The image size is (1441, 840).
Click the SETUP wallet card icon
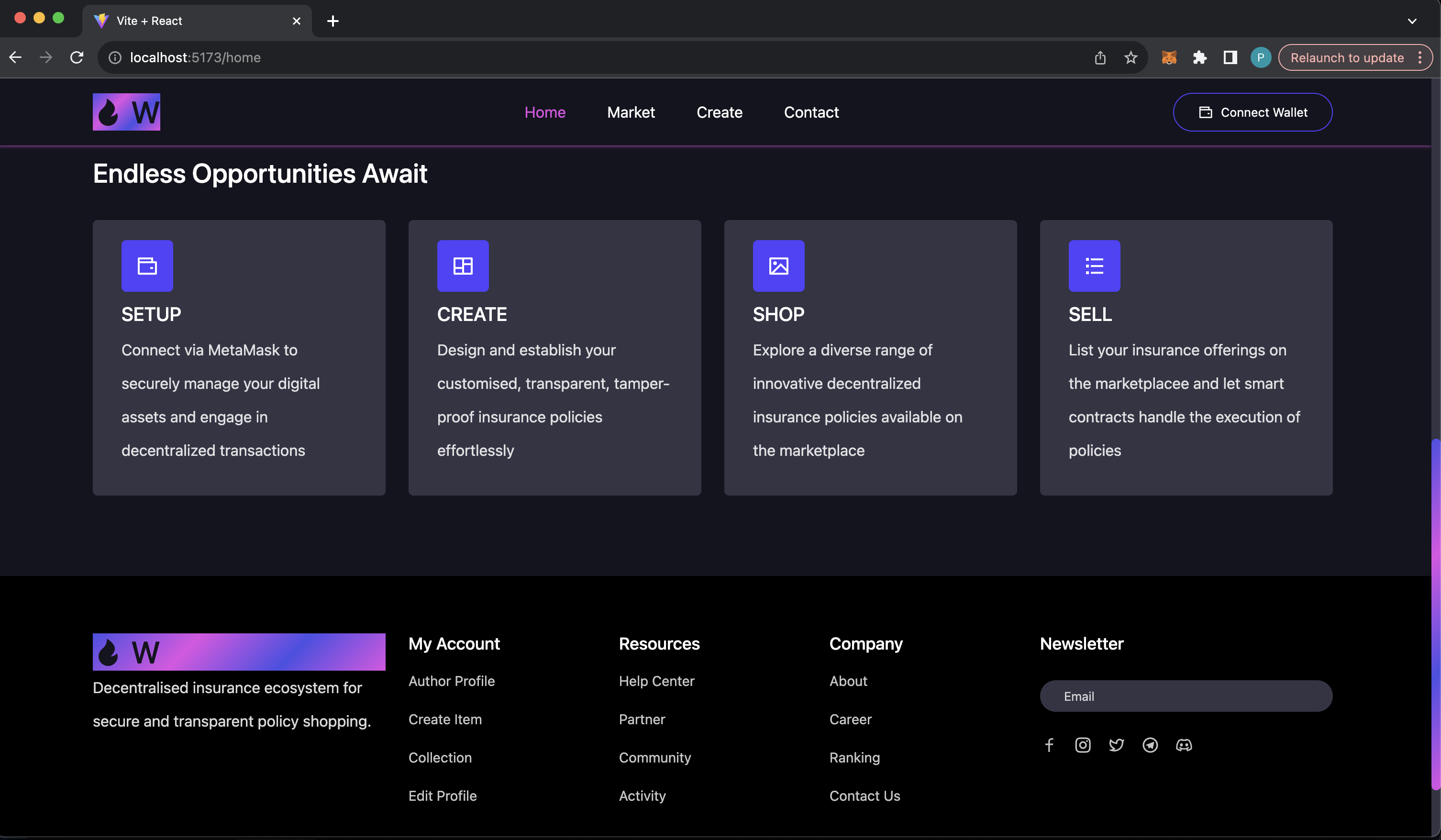point(147,266)
